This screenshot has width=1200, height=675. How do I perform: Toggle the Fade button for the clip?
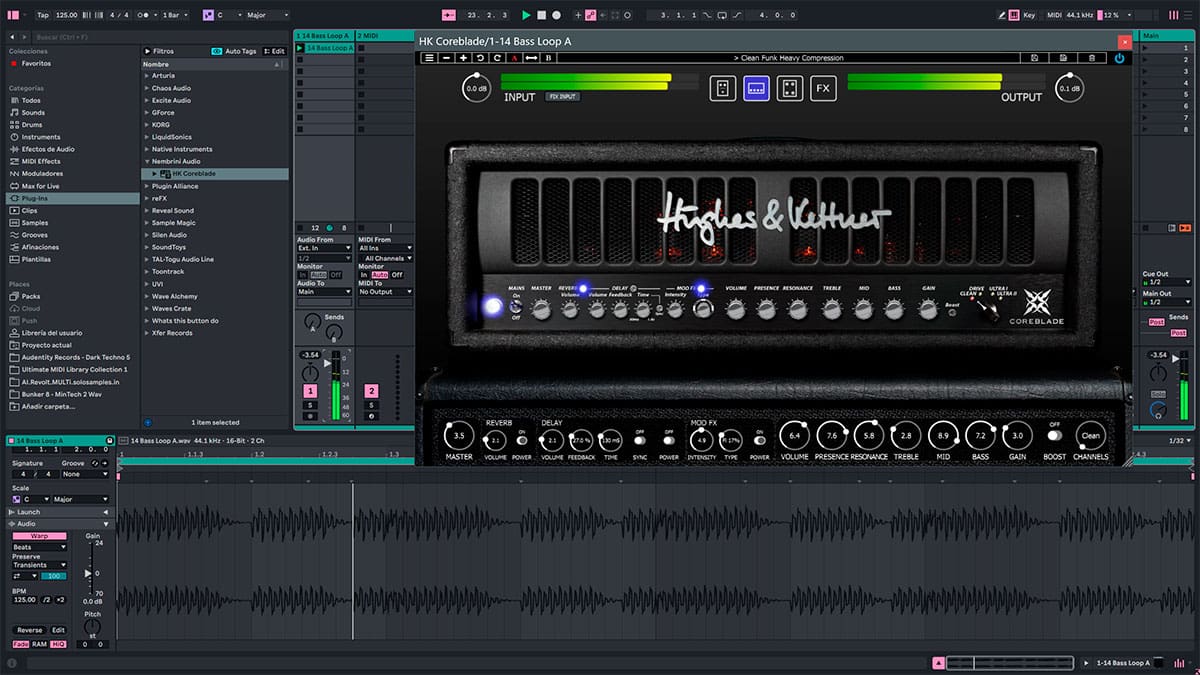coord(21,644)
